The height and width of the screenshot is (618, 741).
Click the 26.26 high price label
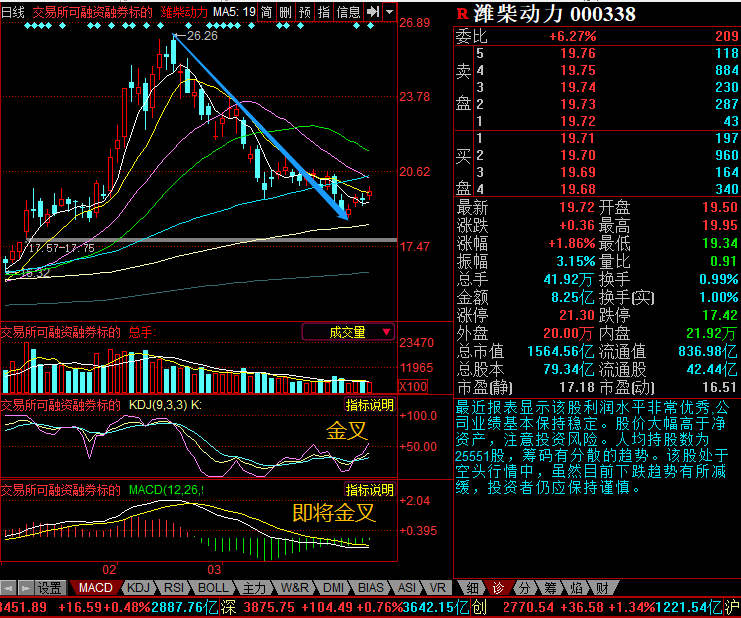pyautogui.click(x=202, y=36)
